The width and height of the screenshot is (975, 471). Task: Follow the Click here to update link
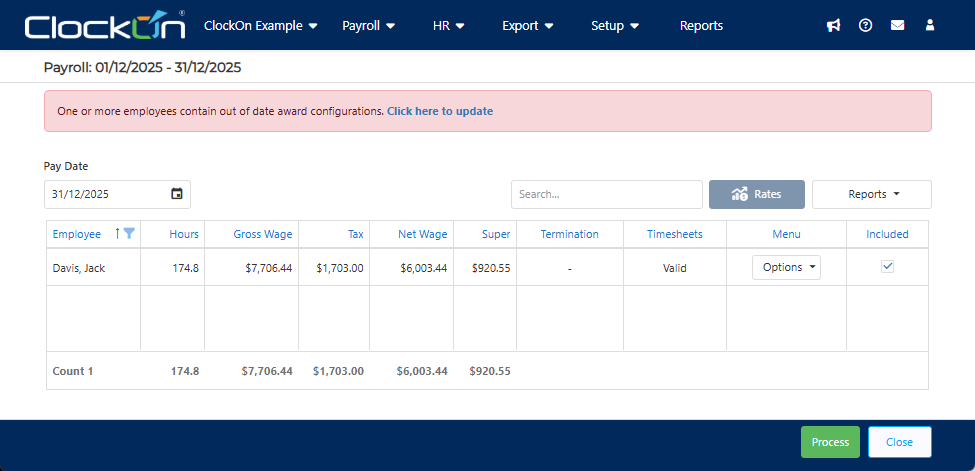pos(440,111)
